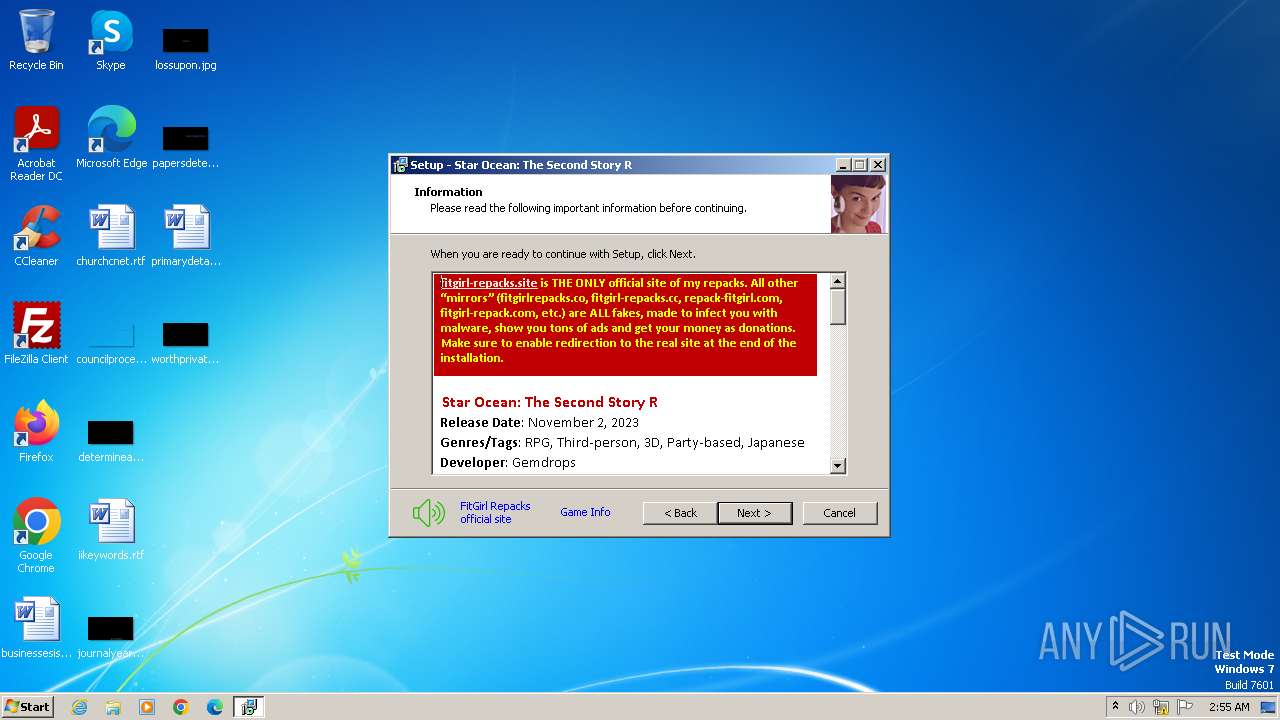Open Windows Media Player from the taskbar
The image size is (1280, 720).
click(x=147, y=707)
